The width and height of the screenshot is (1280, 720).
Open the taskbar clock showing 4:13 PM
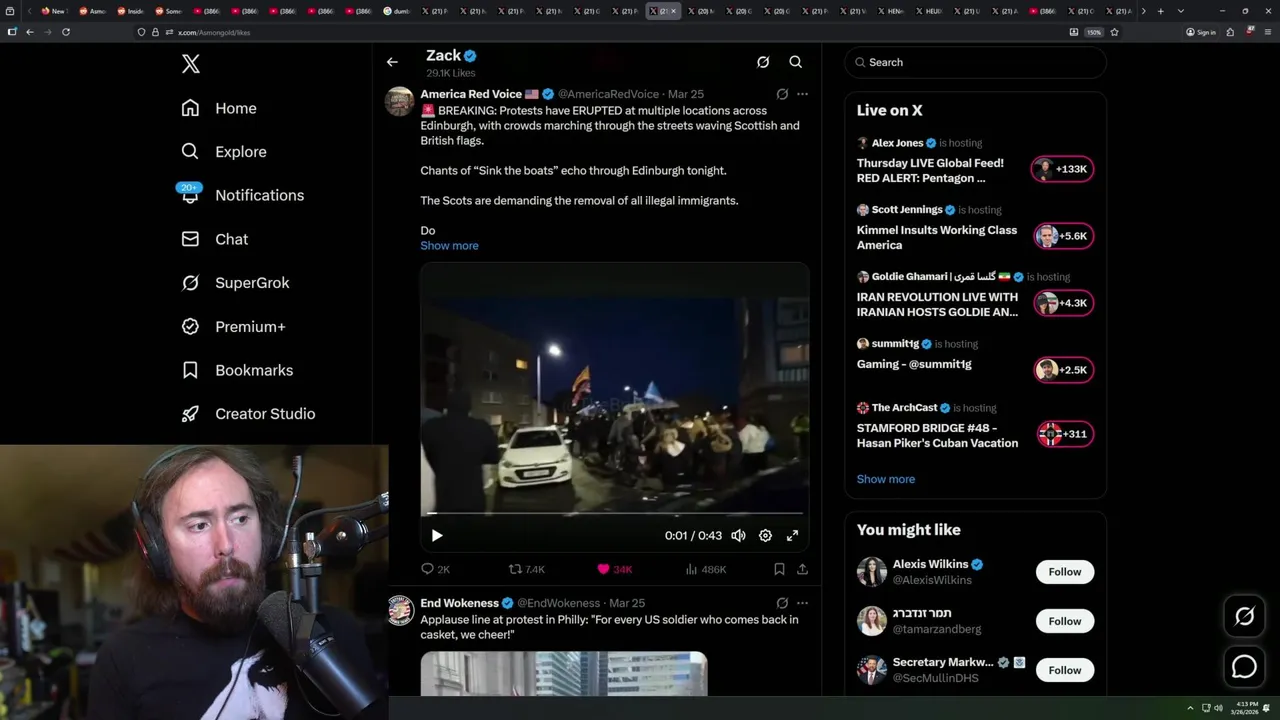[1247, 708]
